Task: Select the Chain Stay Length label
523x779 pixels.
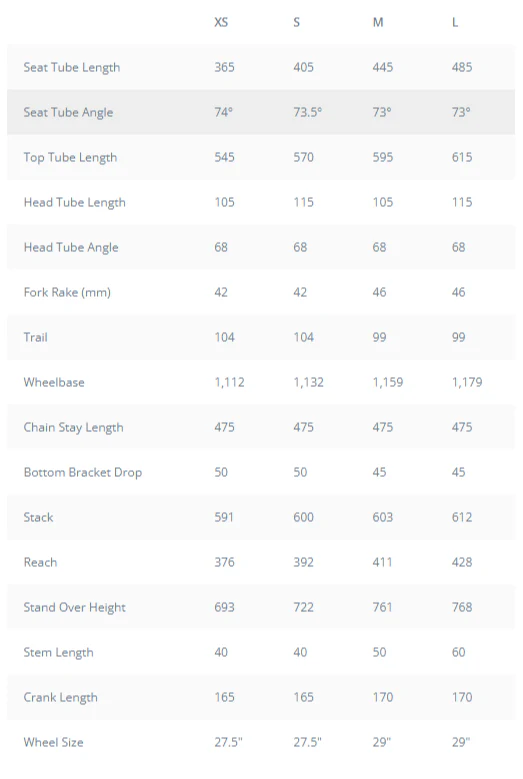Action: tap(74, 428)
